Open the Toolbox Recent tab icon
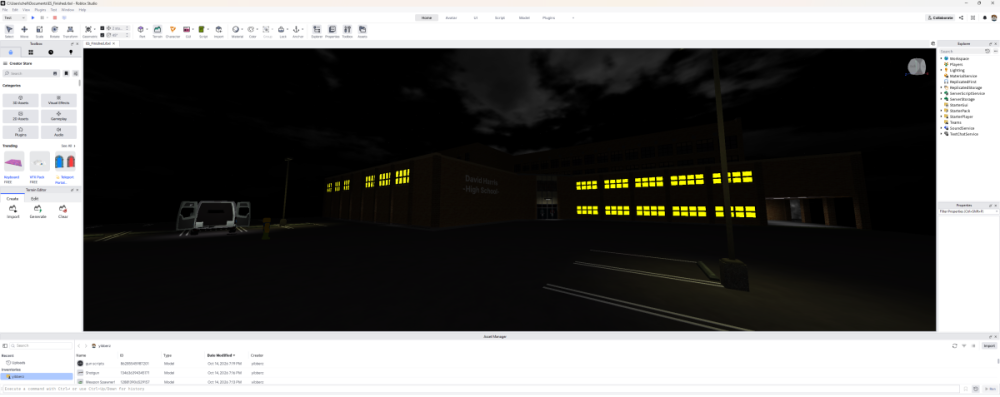Viewport: 1000px width, 397px height. click(51, 52)
